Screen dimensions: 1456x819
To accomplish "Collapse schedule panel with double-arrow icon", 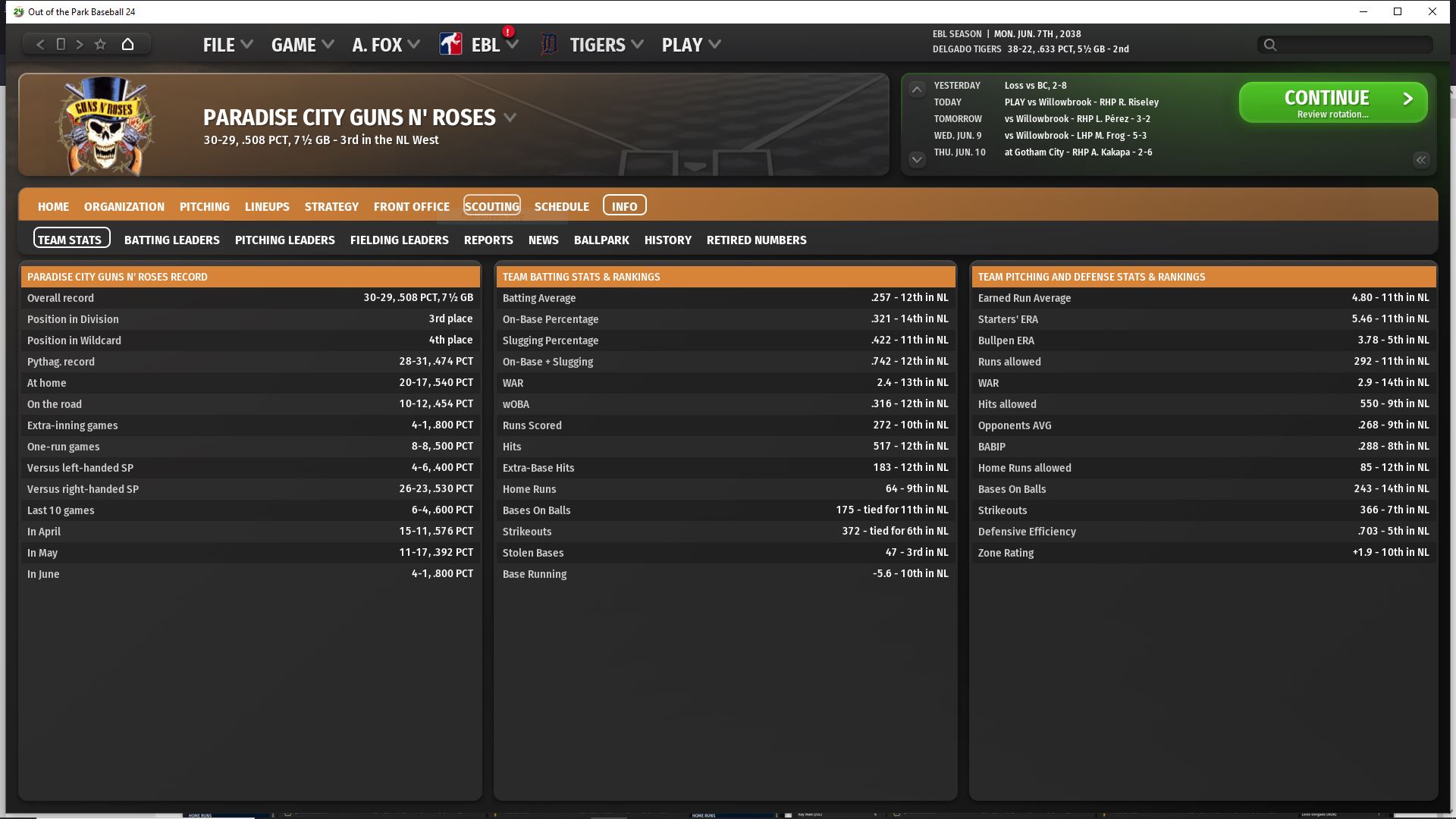I will (x=1420, y=160).
